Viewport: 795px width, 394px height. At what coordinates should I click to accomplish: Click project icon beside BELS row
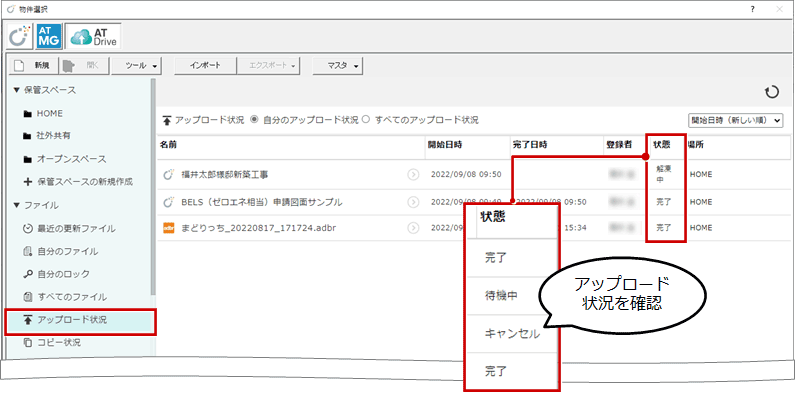pos(169,202)
